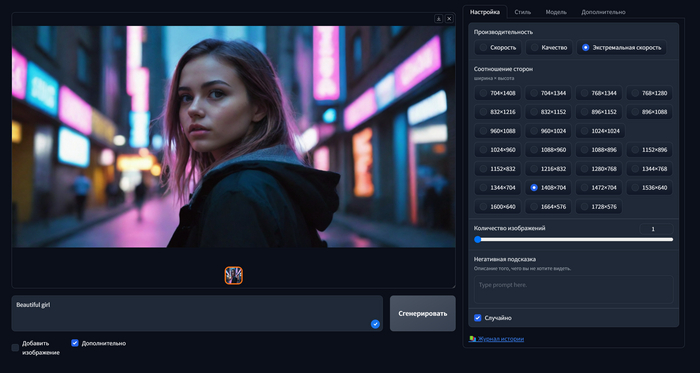Select the generated image thumbnail
The width and height of the screenshot is (700, 373).
233,275
